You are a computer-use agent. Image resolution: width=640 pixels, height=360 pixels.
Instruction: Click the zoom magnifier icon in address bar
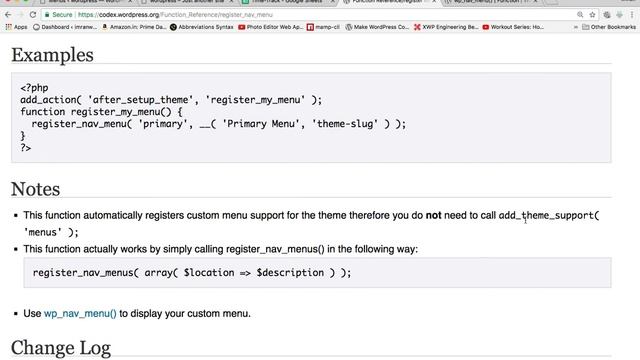(580, 15)
